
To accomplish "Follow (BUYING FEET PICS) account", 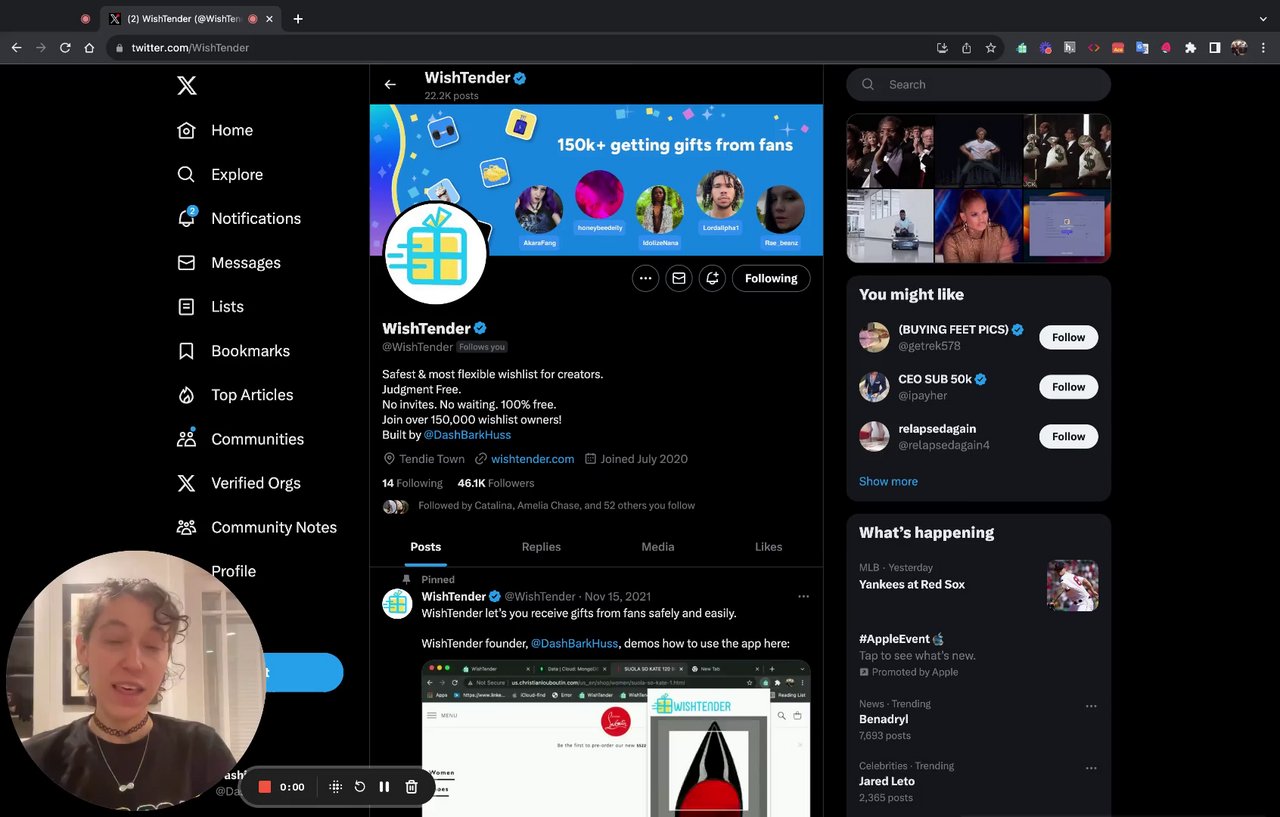I will (1068, 337).
